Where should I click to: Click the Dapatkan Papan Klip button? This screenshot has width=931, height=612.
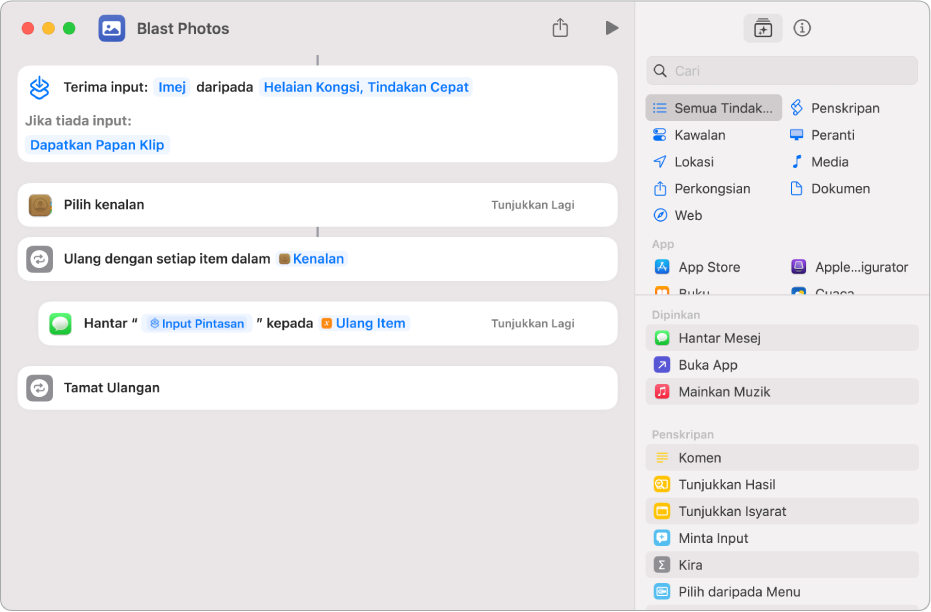point(98,145)
